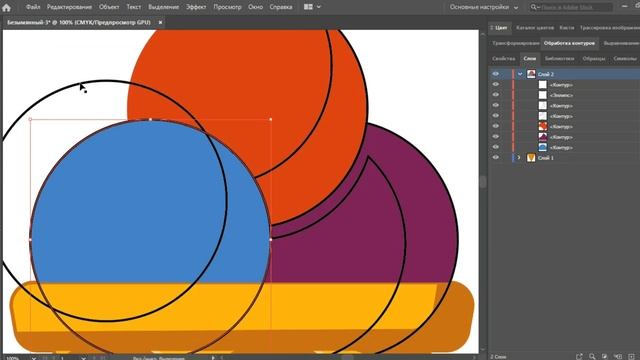This screenshot has height=360, width=640.
Task: Collapse the Слой 2 layer
Action: tap(520, 74)
